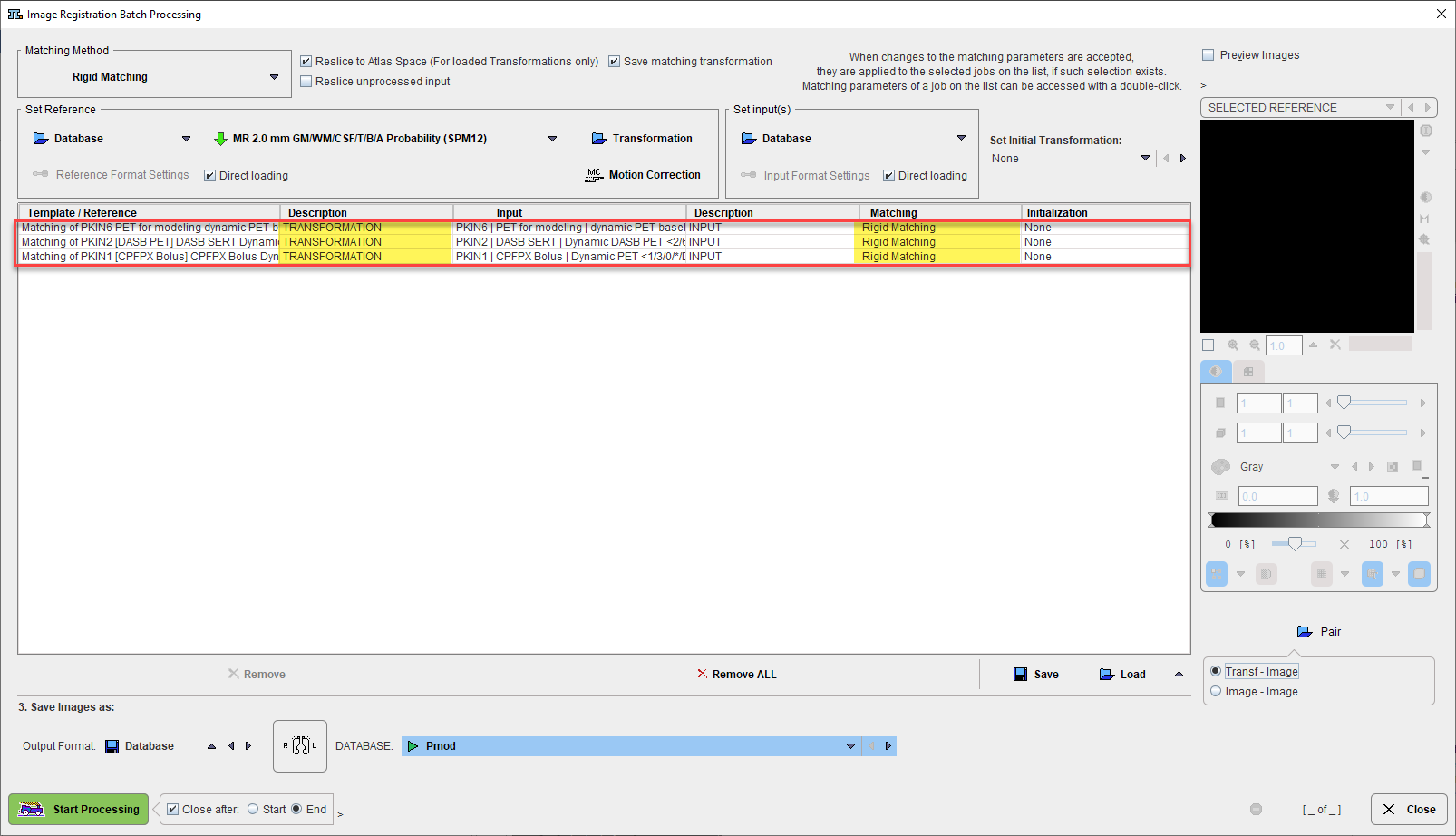Image resolution: width=1456 pixels, height=836 pixels.
Task: Click the contrast icon right of preview
Action: pyautogui.click(x=1425, y=197)
